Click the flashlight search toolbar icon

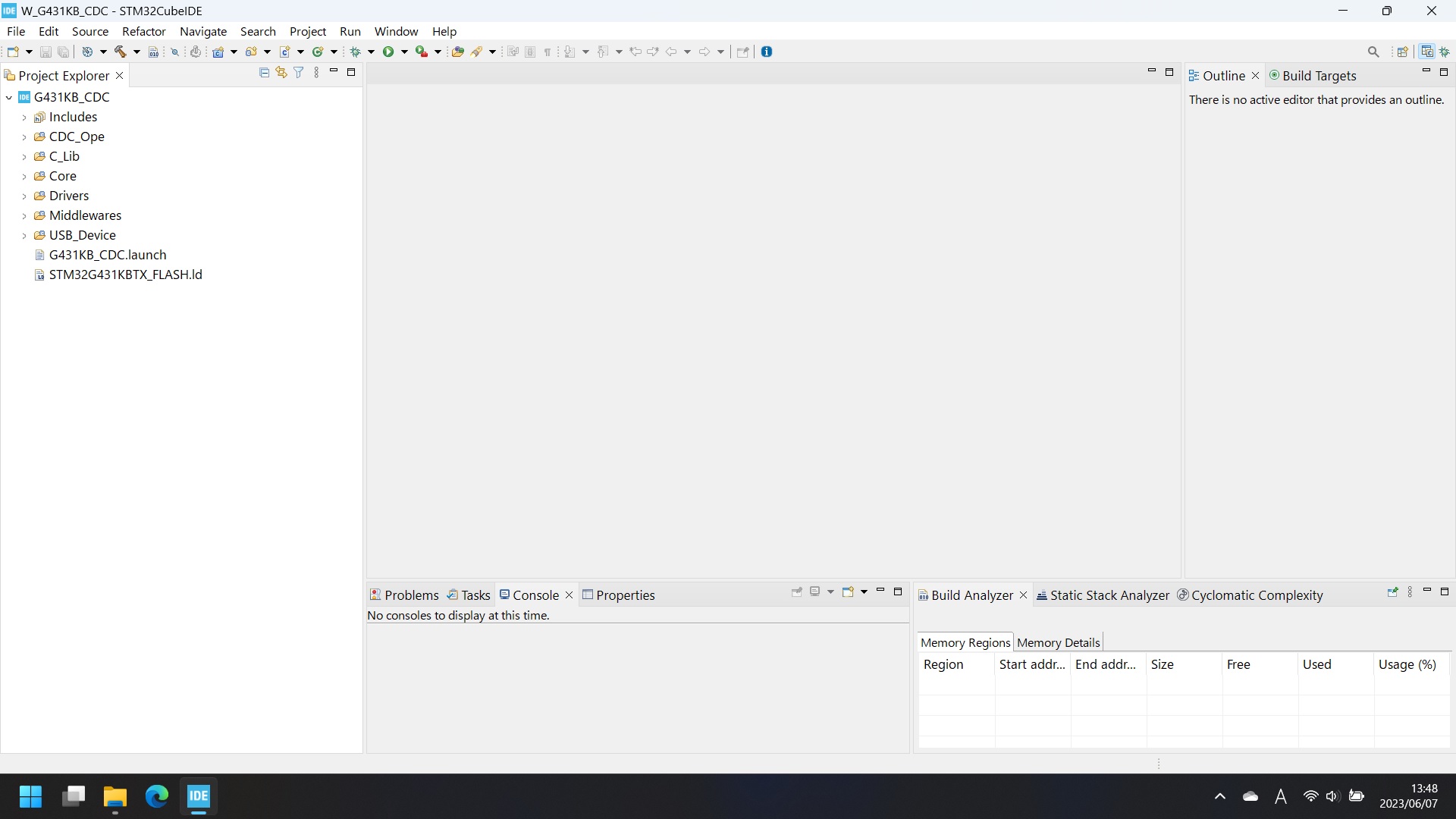pos(477,52)
